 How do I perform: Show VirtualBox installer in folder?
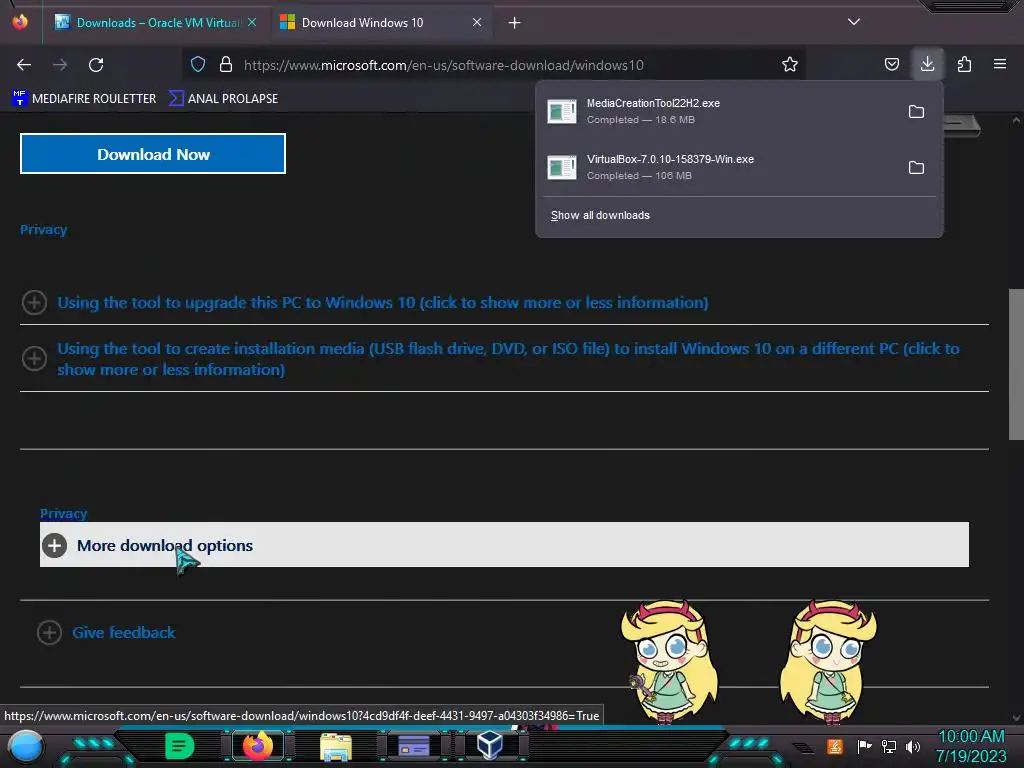(916, 168)
